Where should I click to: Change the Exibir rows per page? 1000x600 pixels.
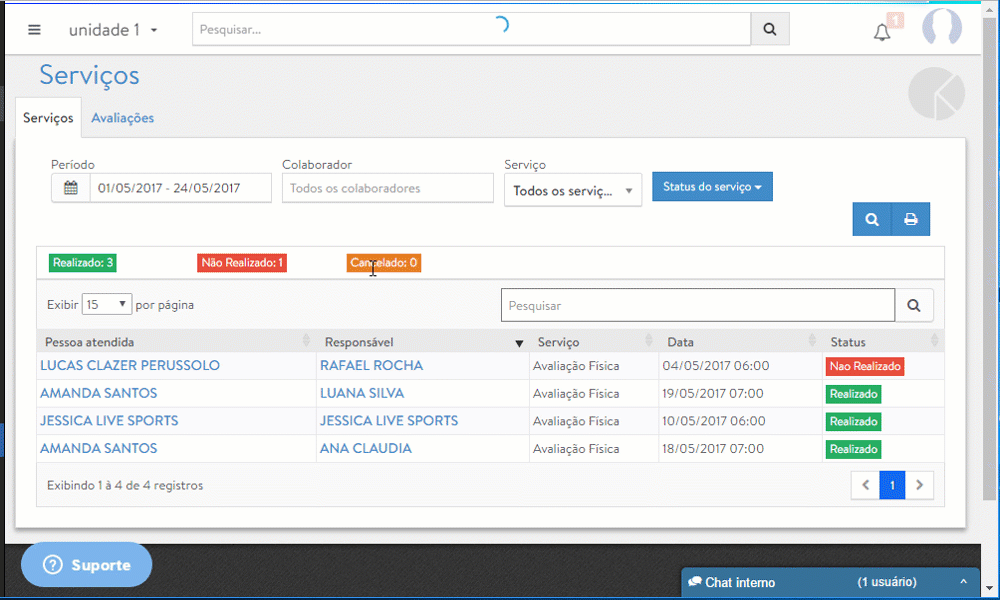[x=107, y=304]
